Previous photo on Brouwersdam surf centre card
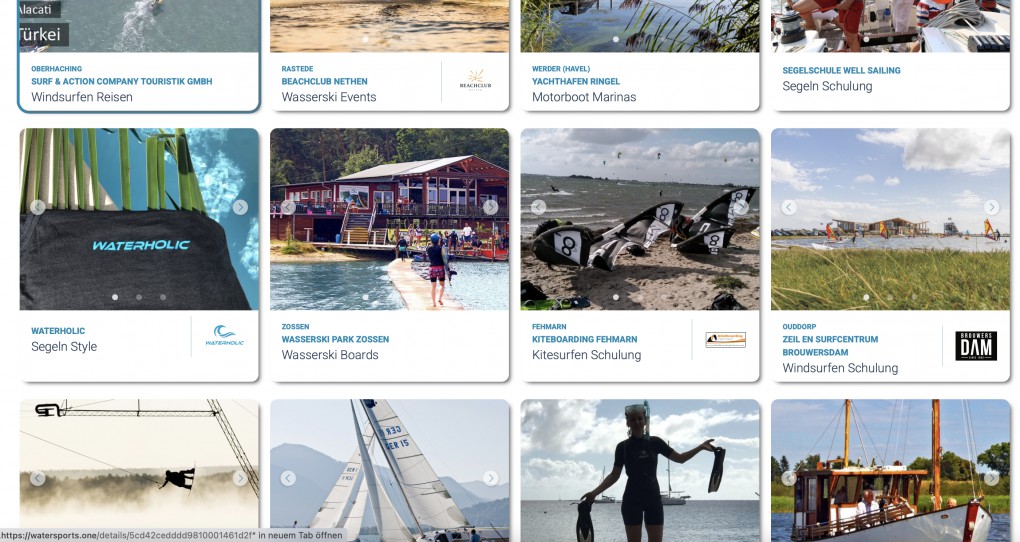The width and height of the screenshot is (1020, 542). pyautogui.click(x=789, y=207)
